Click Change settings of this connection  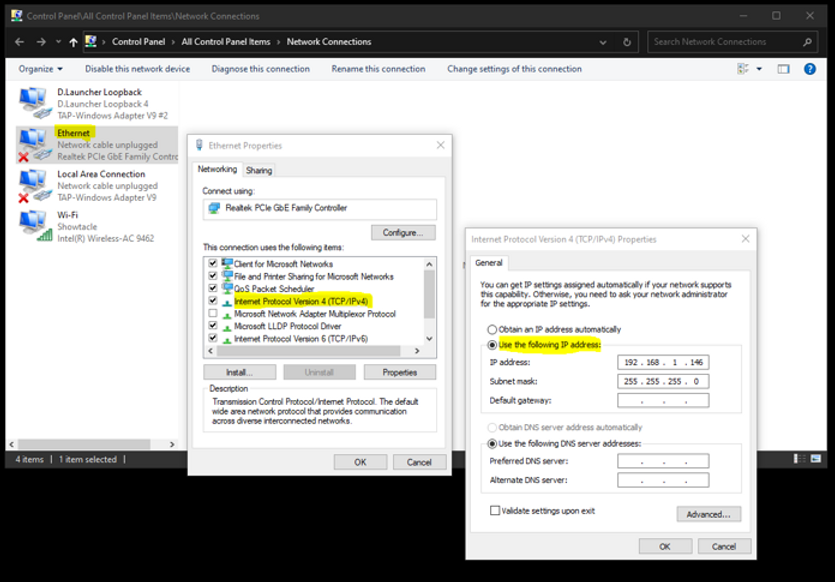click(514, 69)
